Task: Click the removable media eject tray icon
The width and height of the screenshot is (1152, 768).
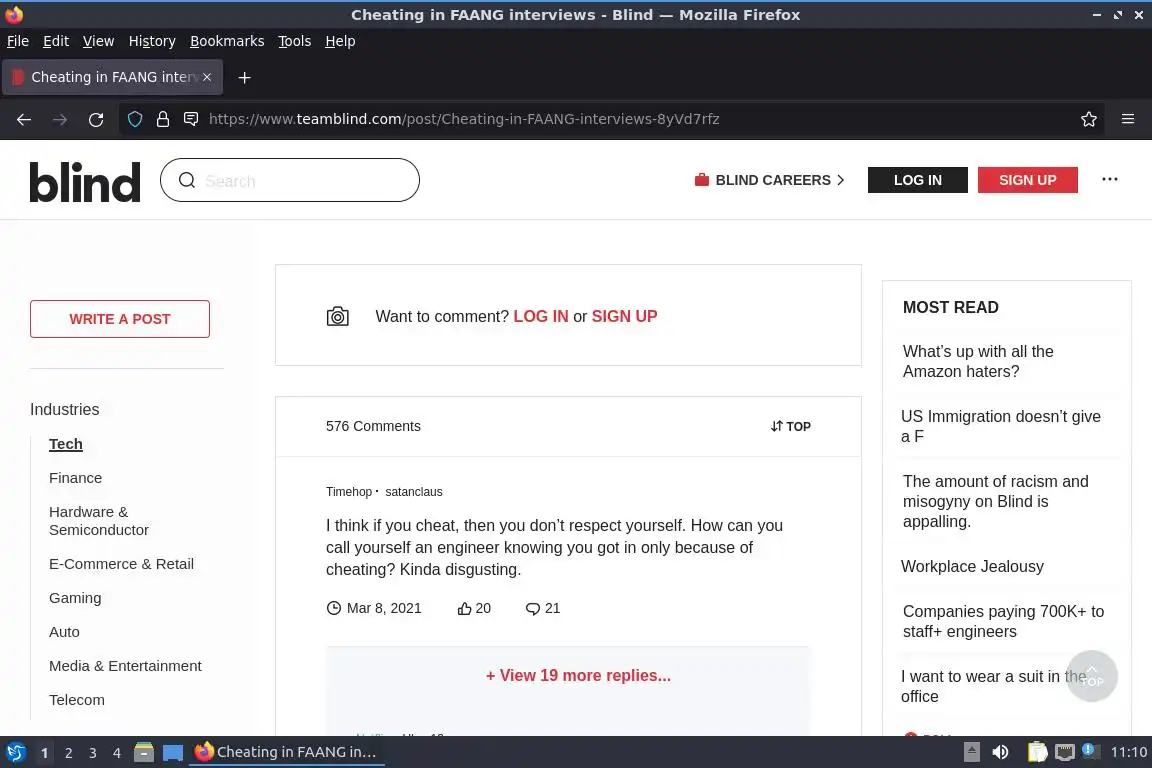Action: coord(971,753)
